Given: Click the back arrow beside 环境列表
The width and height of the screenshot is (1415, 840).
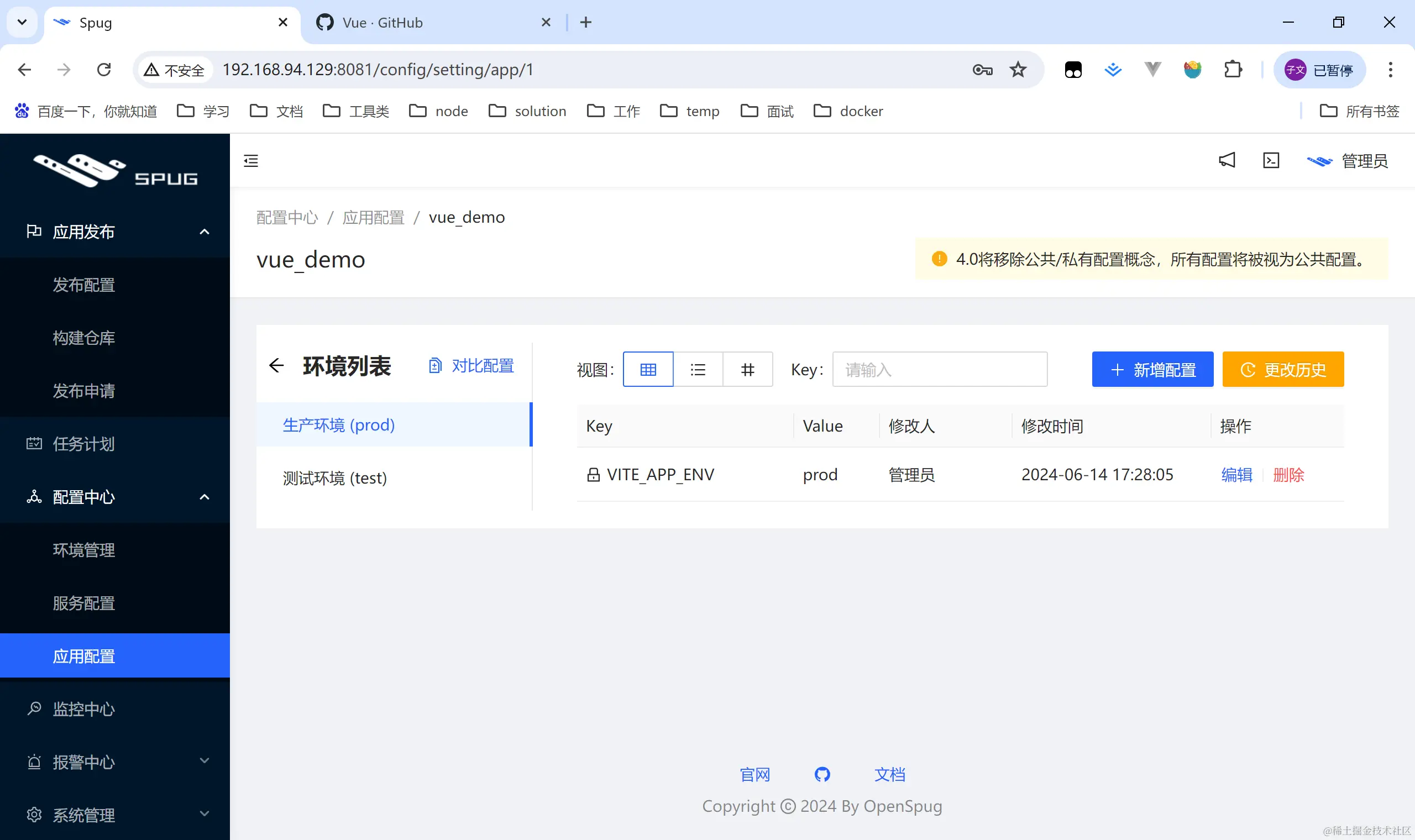Looking at the screenshot, I should click(276, 366).
